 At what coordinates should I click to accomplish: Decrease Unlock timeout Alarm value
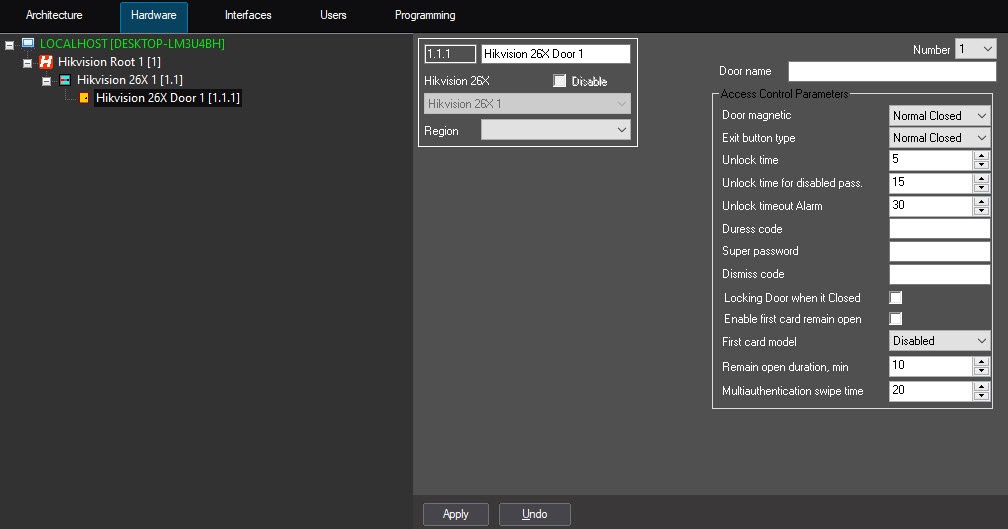[981, 211]
